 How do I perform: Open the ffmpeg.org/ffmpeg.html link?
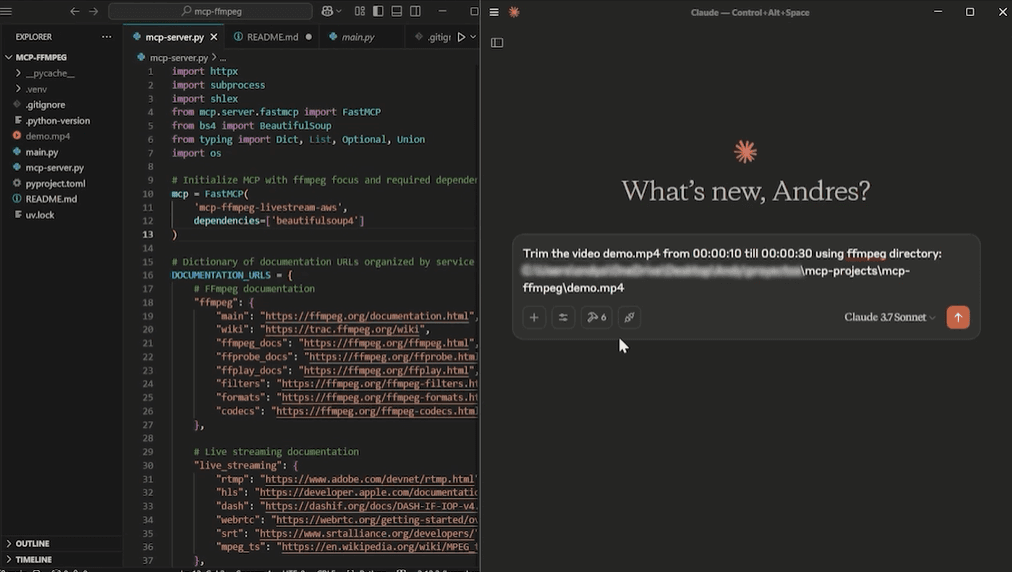(386, 343)
